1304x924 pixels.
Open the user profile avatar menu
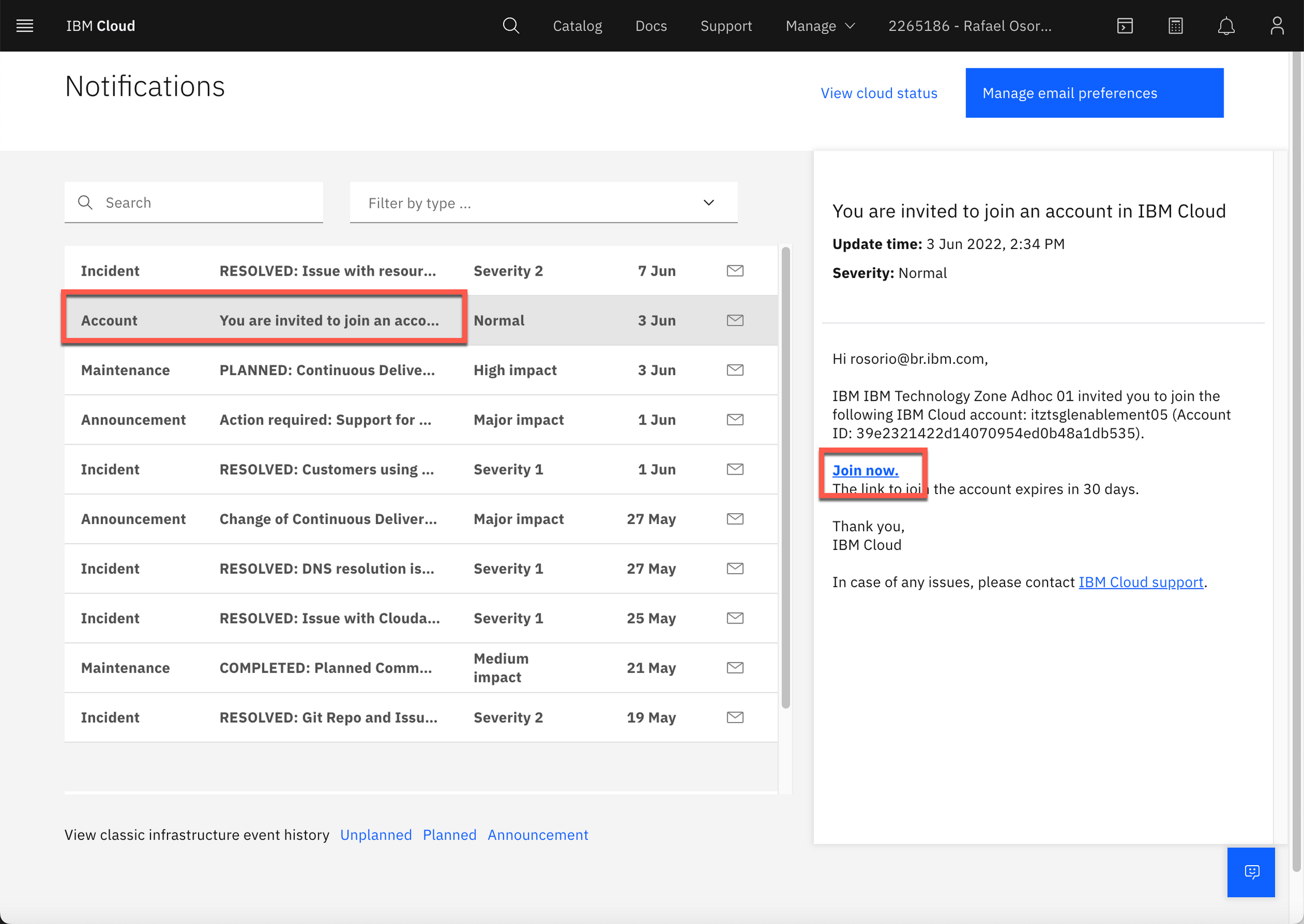(1277, 25)
